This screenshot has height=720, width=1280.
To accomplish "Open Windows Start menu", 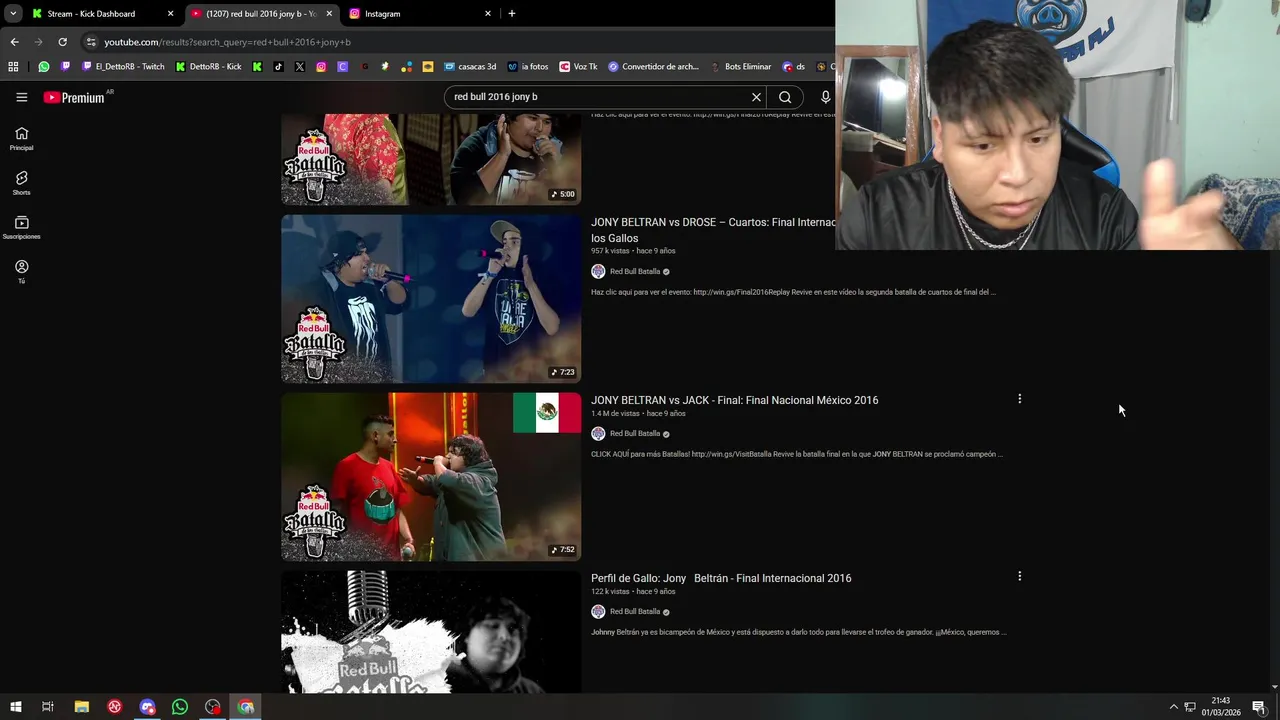I will (x=15, y=707).
